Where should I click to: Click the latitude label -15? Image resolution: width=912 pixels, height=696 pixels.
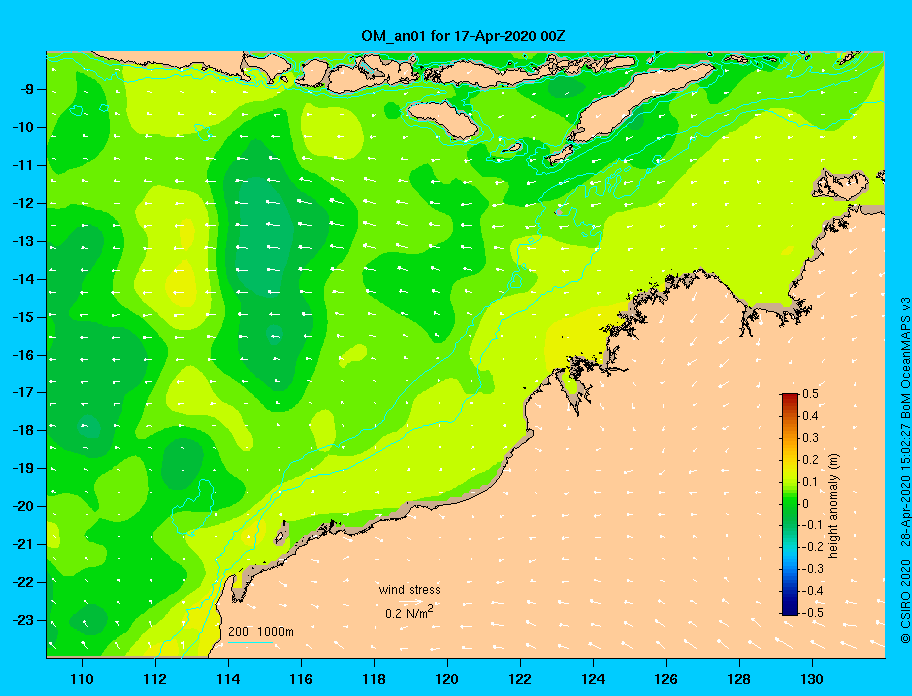(24, 317)
